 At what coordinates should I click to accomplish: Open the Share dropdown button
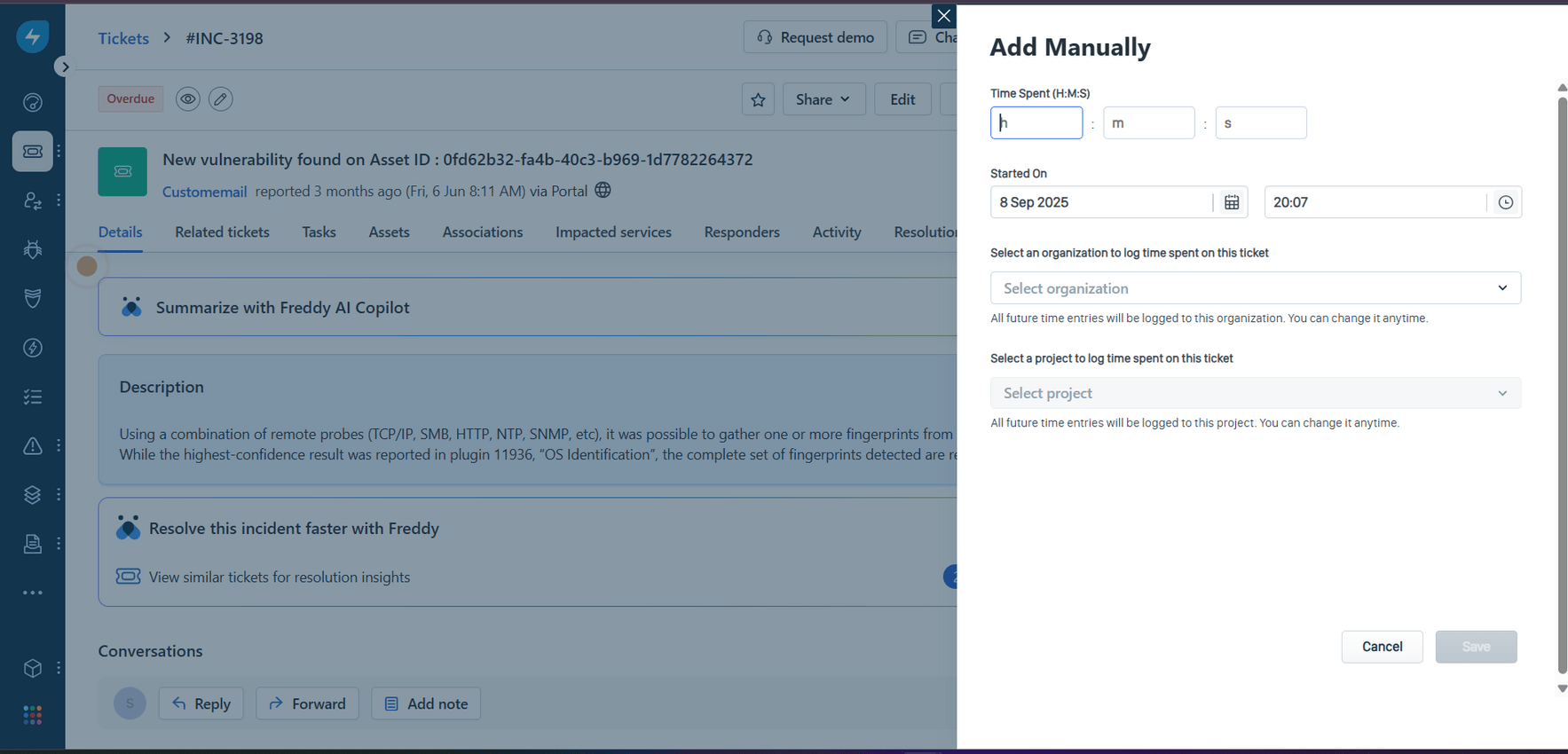click(x=823, y=99)
